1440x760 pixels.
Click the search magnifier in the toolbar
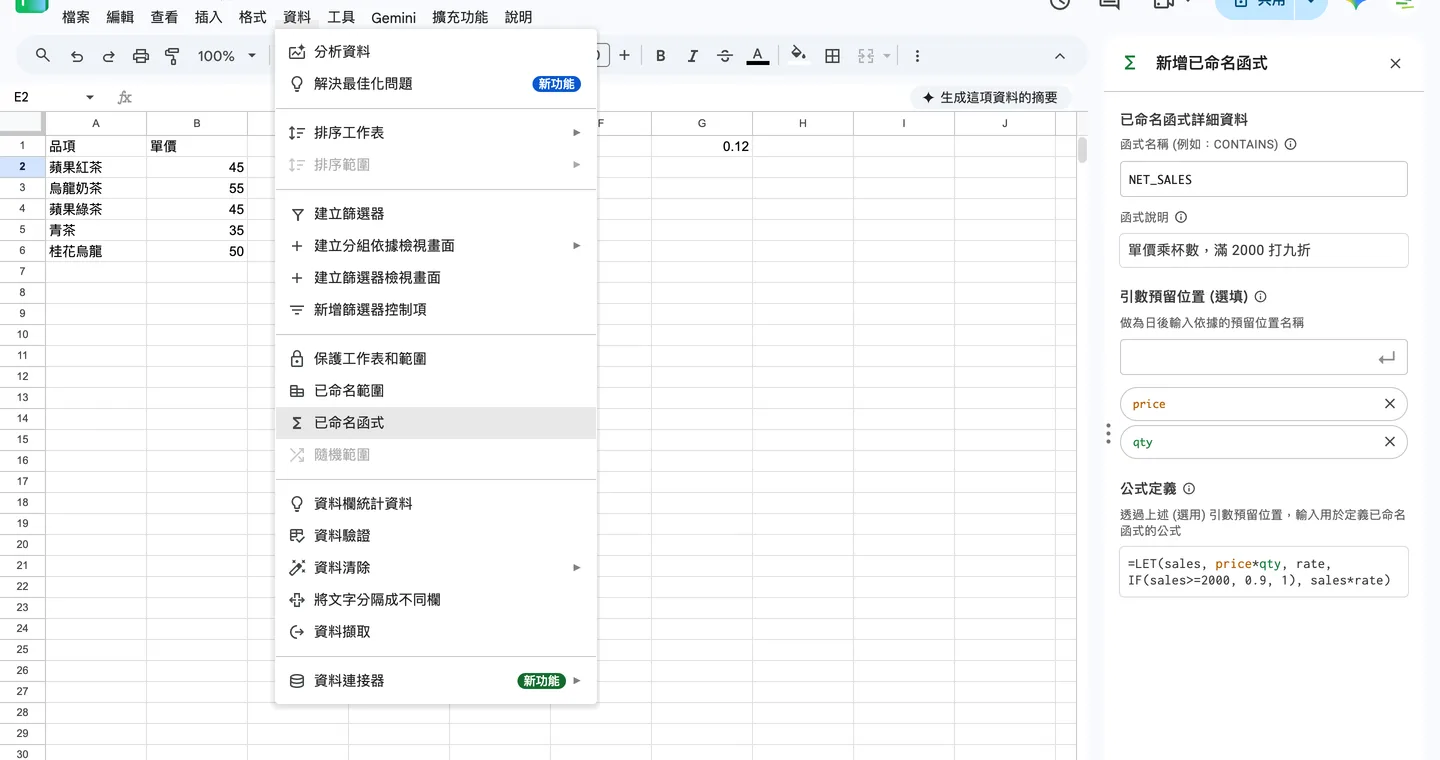(43, 56)
